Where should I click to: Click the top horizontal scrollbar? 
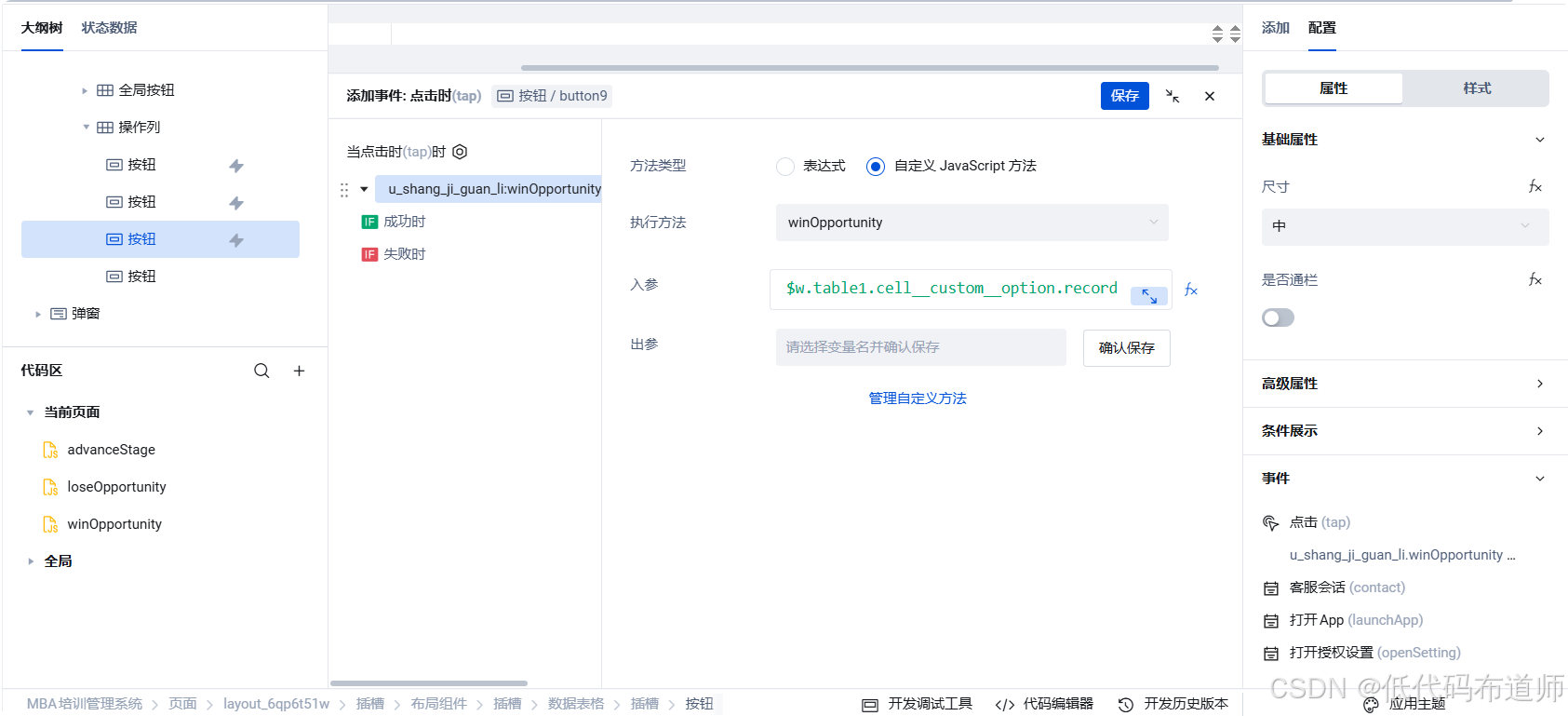869,68
